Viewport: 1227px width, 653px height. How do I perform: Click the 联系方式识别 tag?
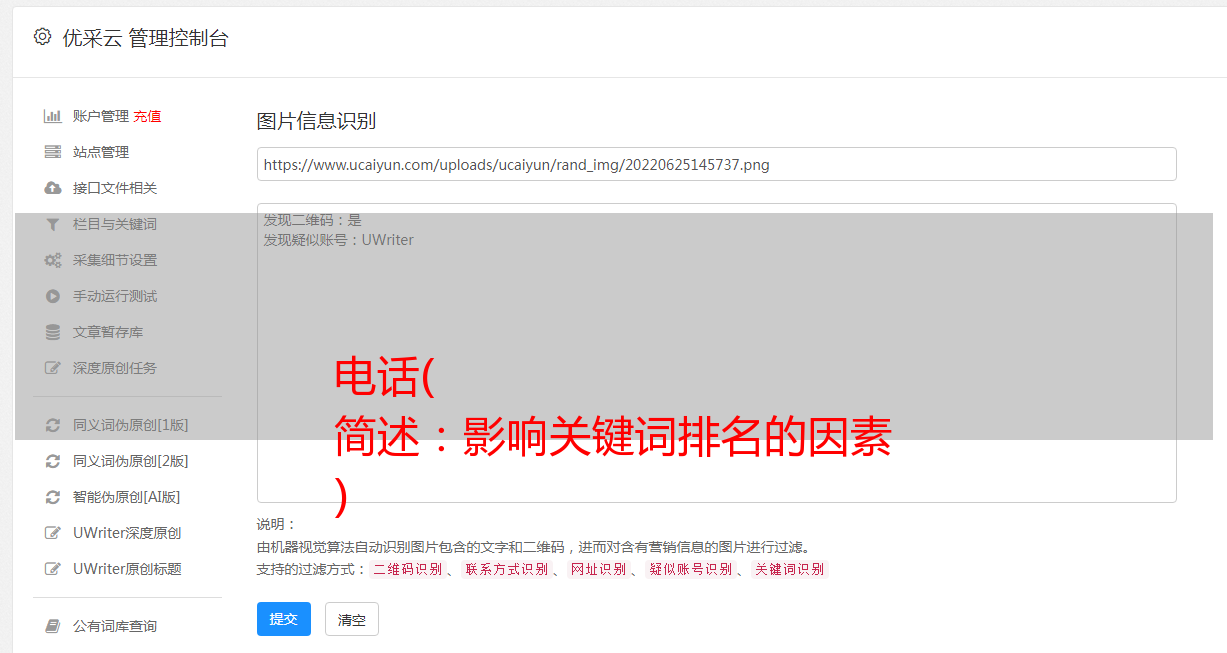(506, 569)
